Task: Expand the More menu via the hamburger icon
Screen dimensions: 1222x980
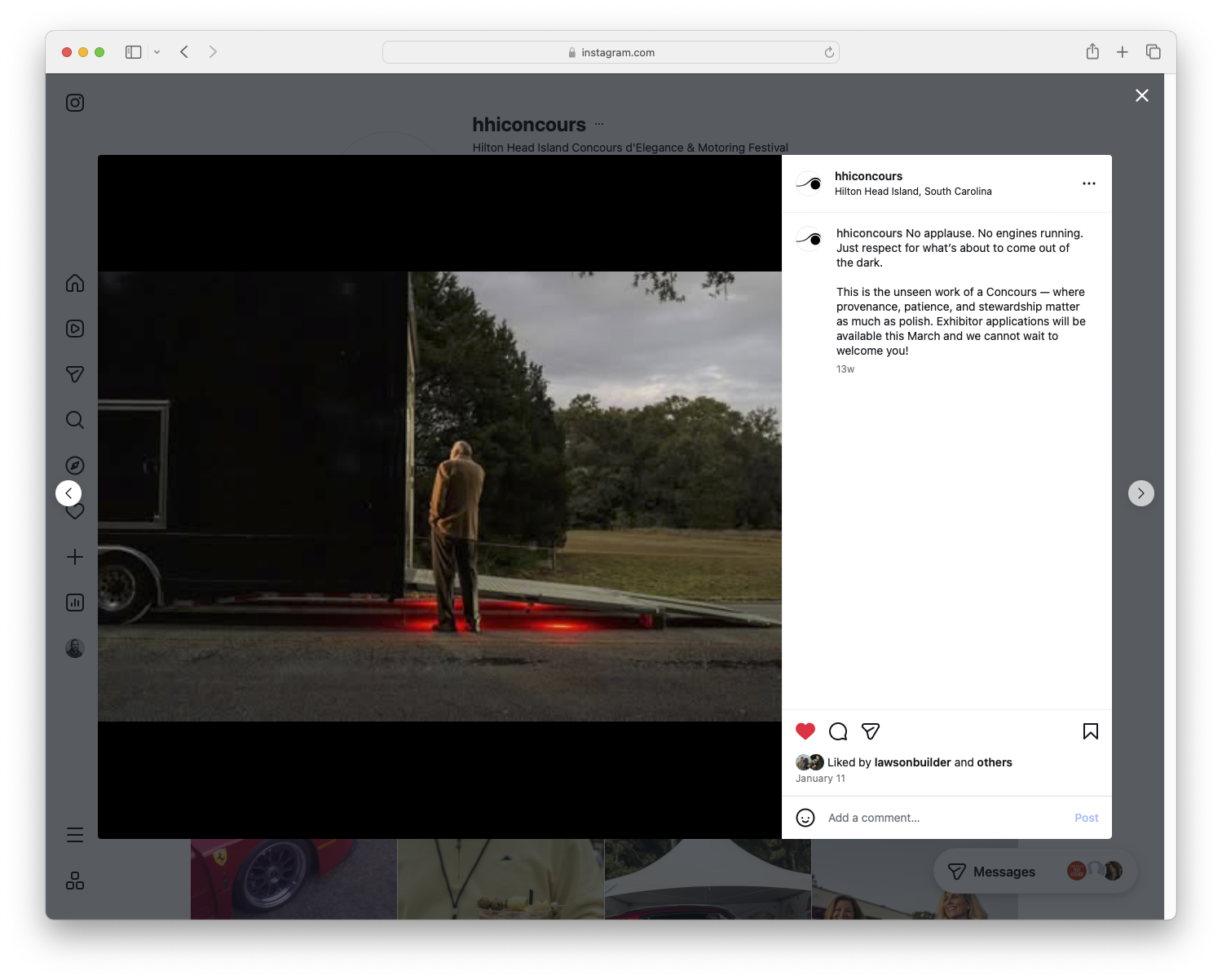Action: pos(74,835)
